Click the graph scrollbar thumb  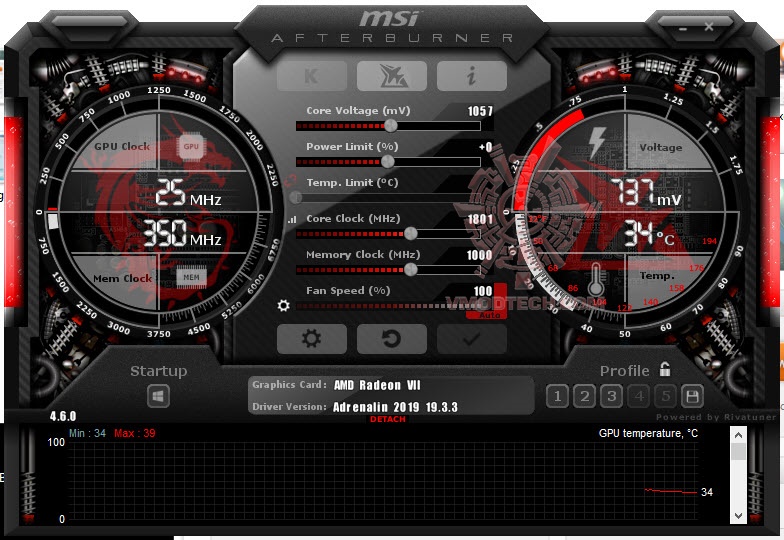738,451
